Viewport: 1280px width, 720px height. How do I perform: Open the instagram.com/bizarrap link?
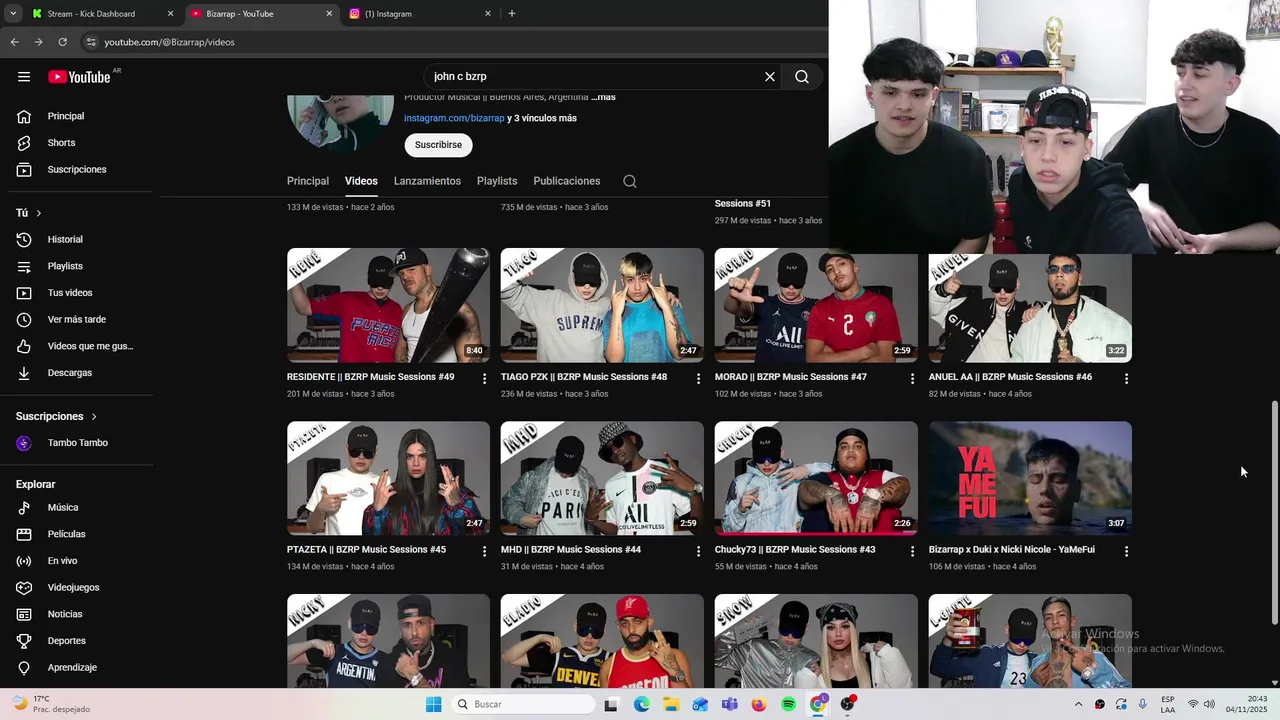[x=454, y=118]
